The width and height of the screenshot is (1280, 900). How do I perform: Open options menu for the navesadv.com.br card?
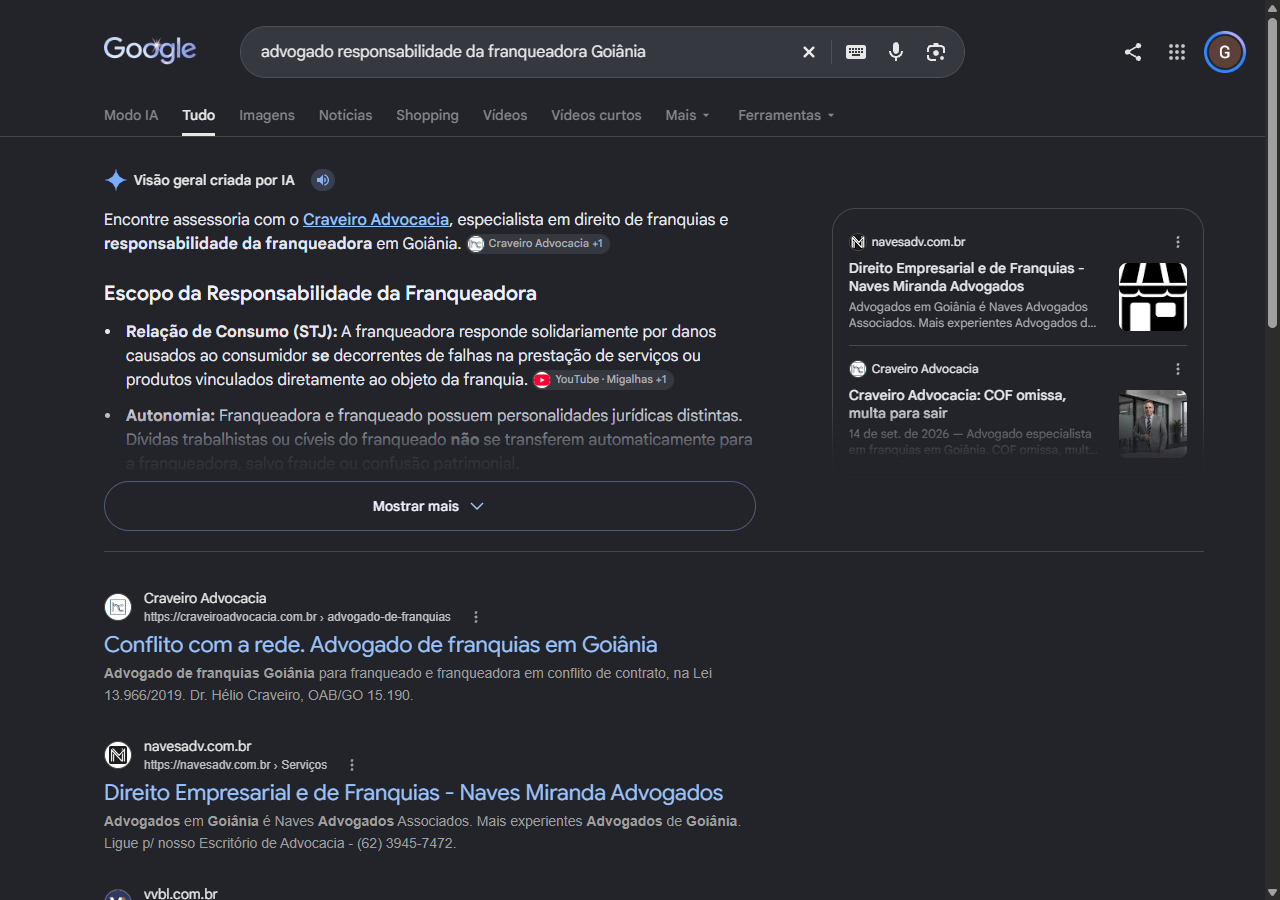pos(1178,242)
